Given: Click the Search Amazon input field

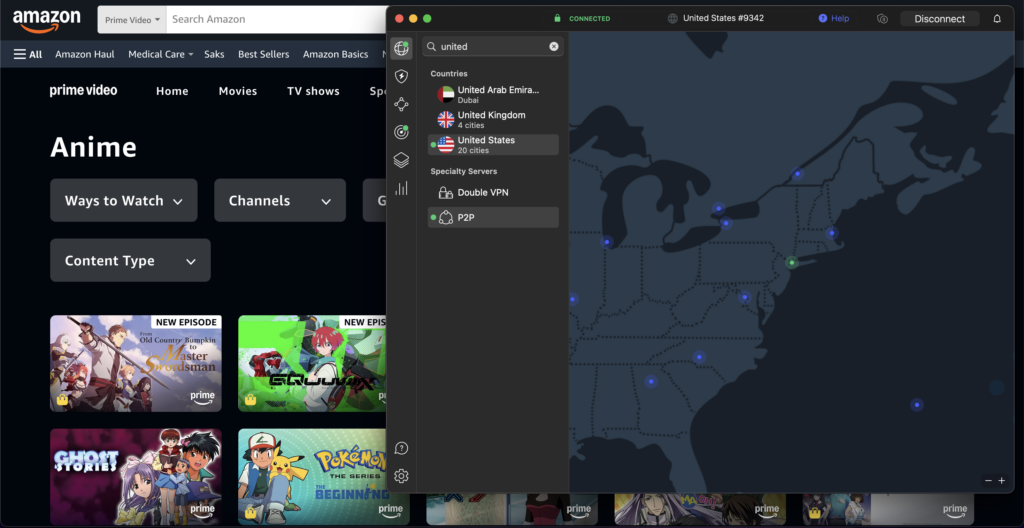Looking at the screenshot, I should click(x=278, y=20).
